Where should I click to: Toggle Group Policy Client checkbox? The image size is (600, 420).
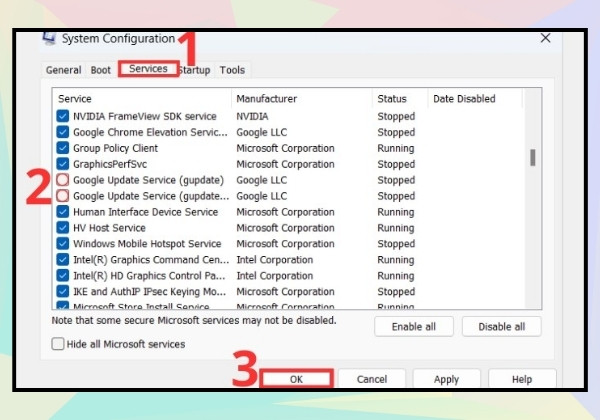[62, 148]
